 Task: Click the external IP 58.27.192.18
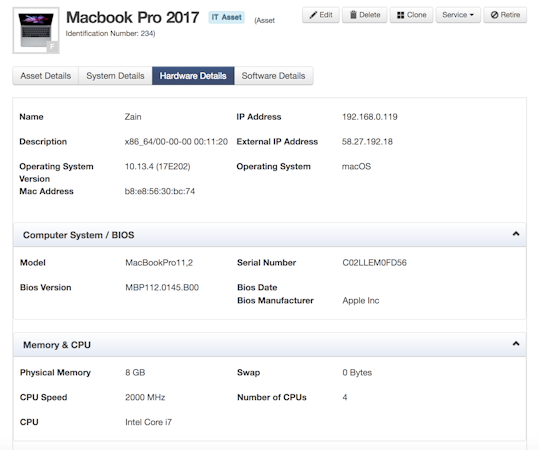click(367, 142)
